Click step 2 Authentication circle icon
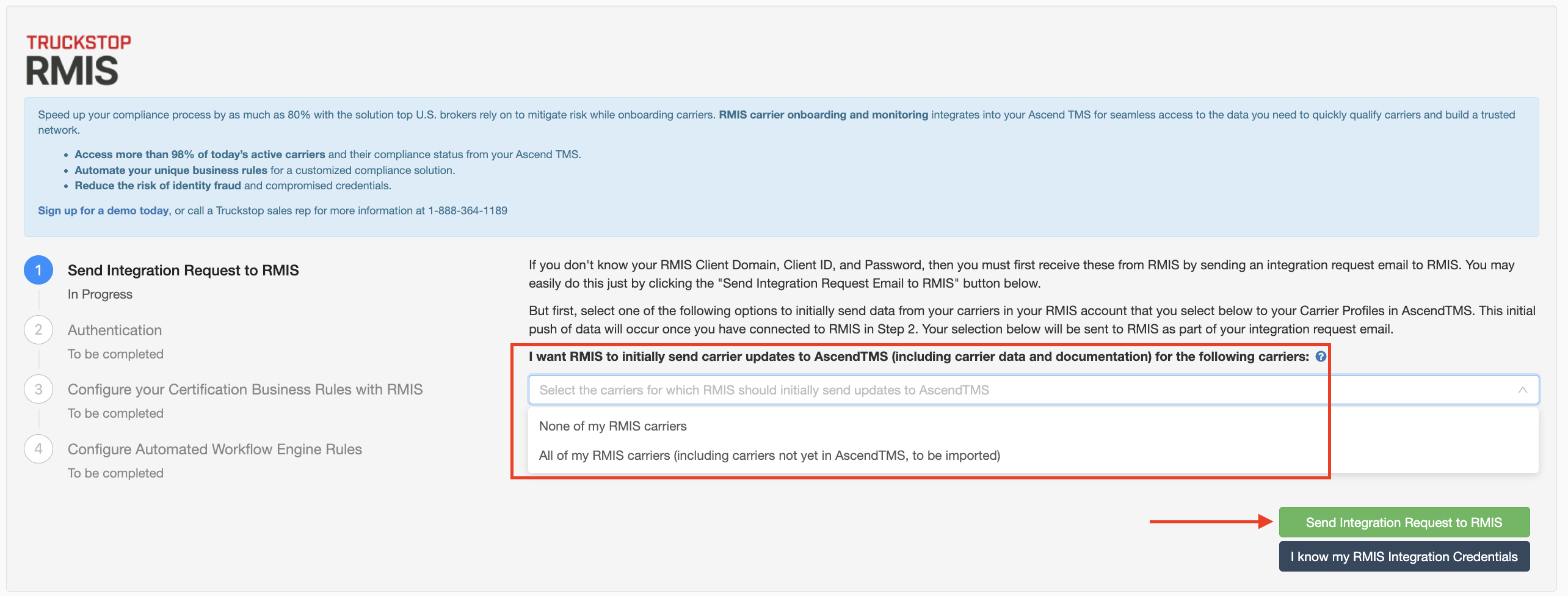 tap(38, 330)
